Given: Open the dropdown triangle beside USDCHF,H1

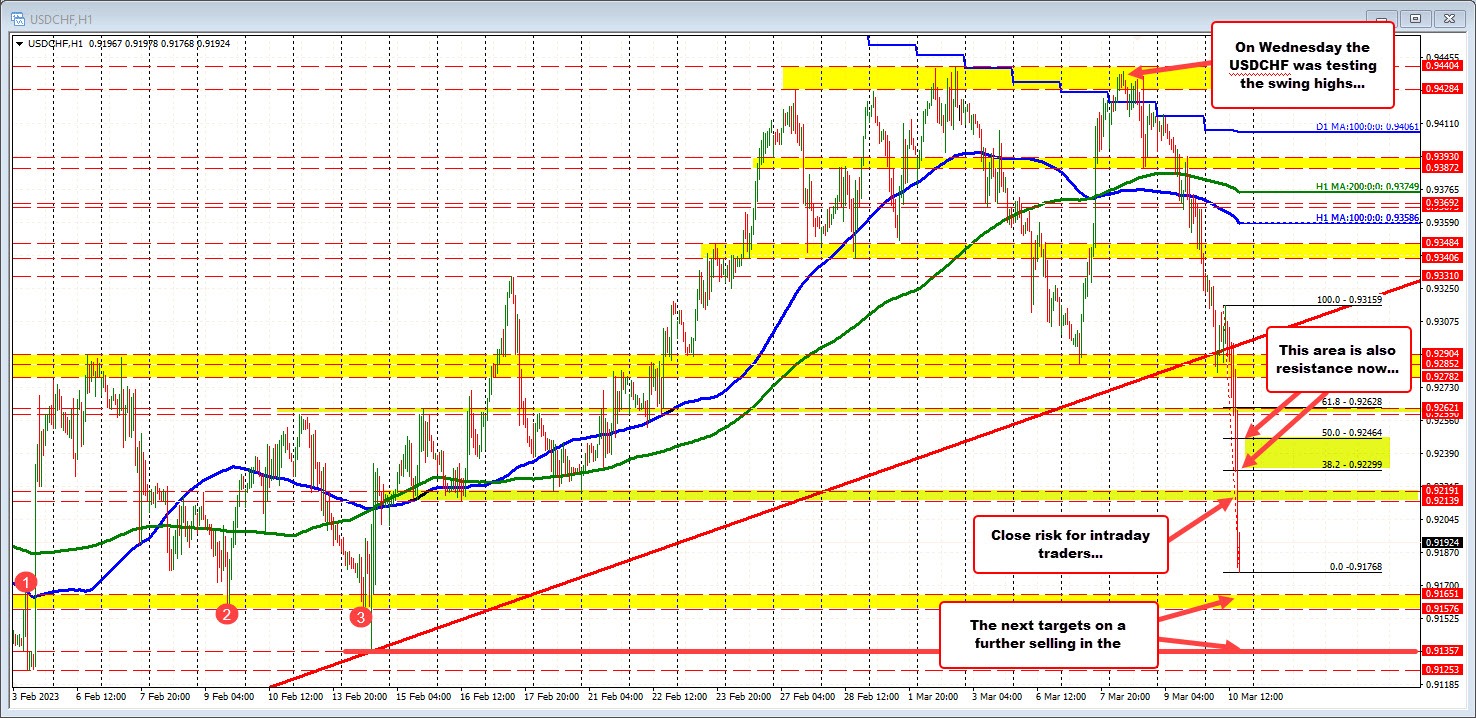Looking at the screenshot, I should 22,43.
